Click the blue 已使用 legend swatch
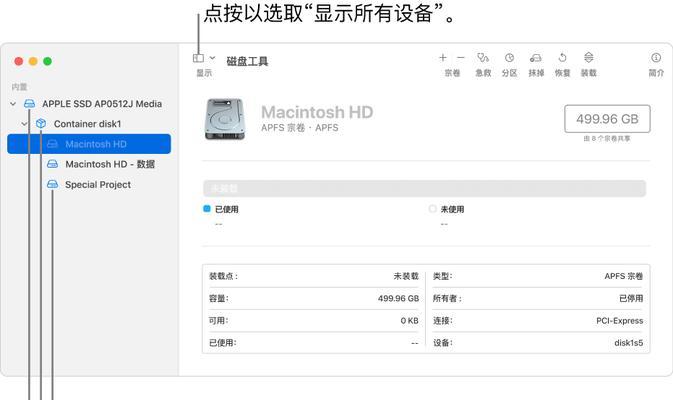 pyautogui.click(x=207, y=209)
